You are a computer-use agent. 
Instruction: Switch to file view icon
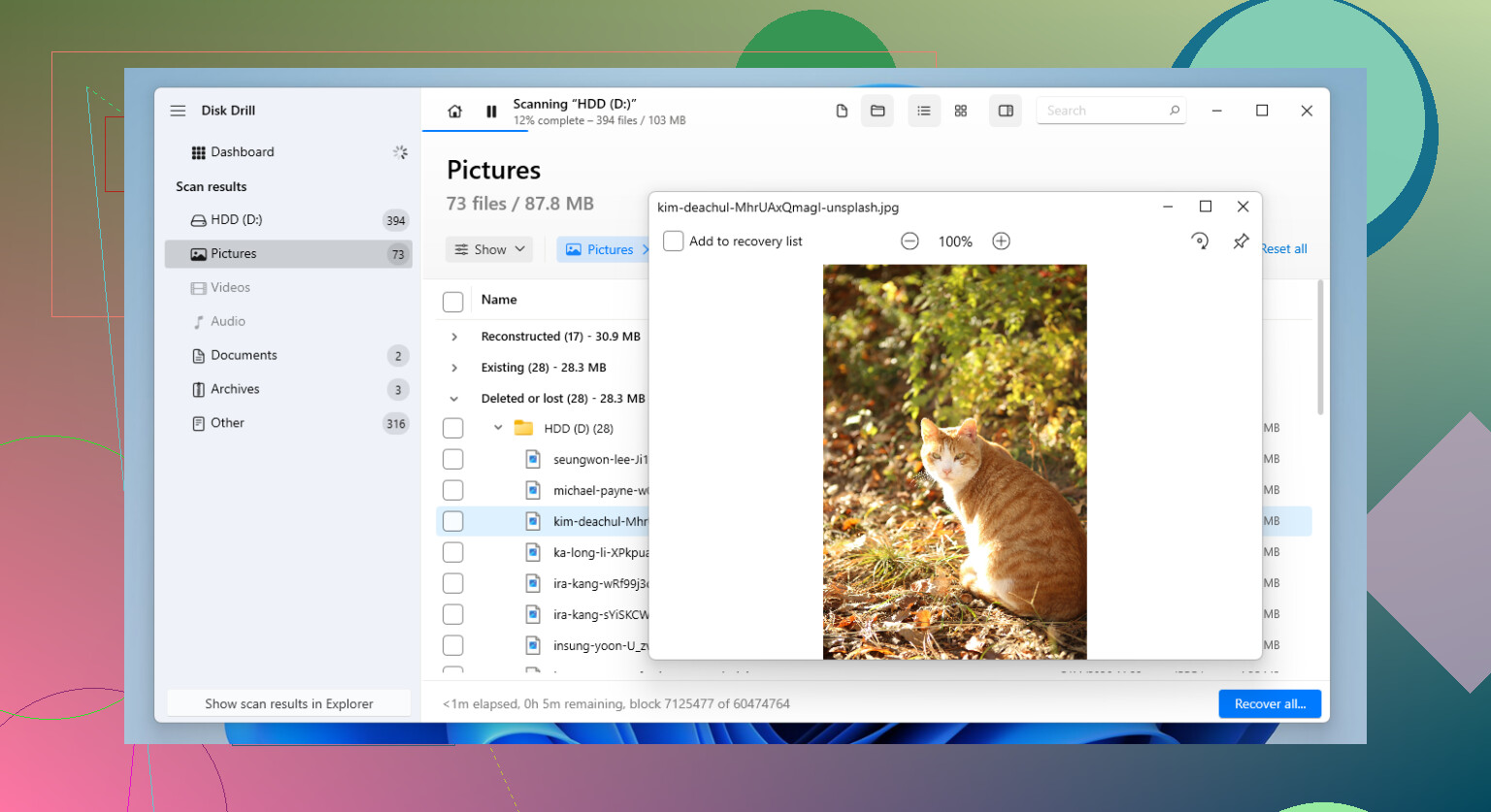point(842,112)
